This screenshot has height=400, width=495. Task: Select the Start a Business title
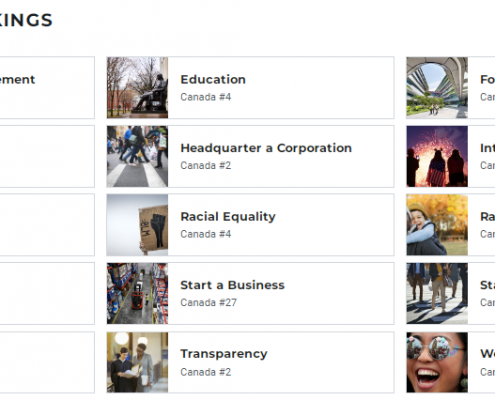pos(232,285)
